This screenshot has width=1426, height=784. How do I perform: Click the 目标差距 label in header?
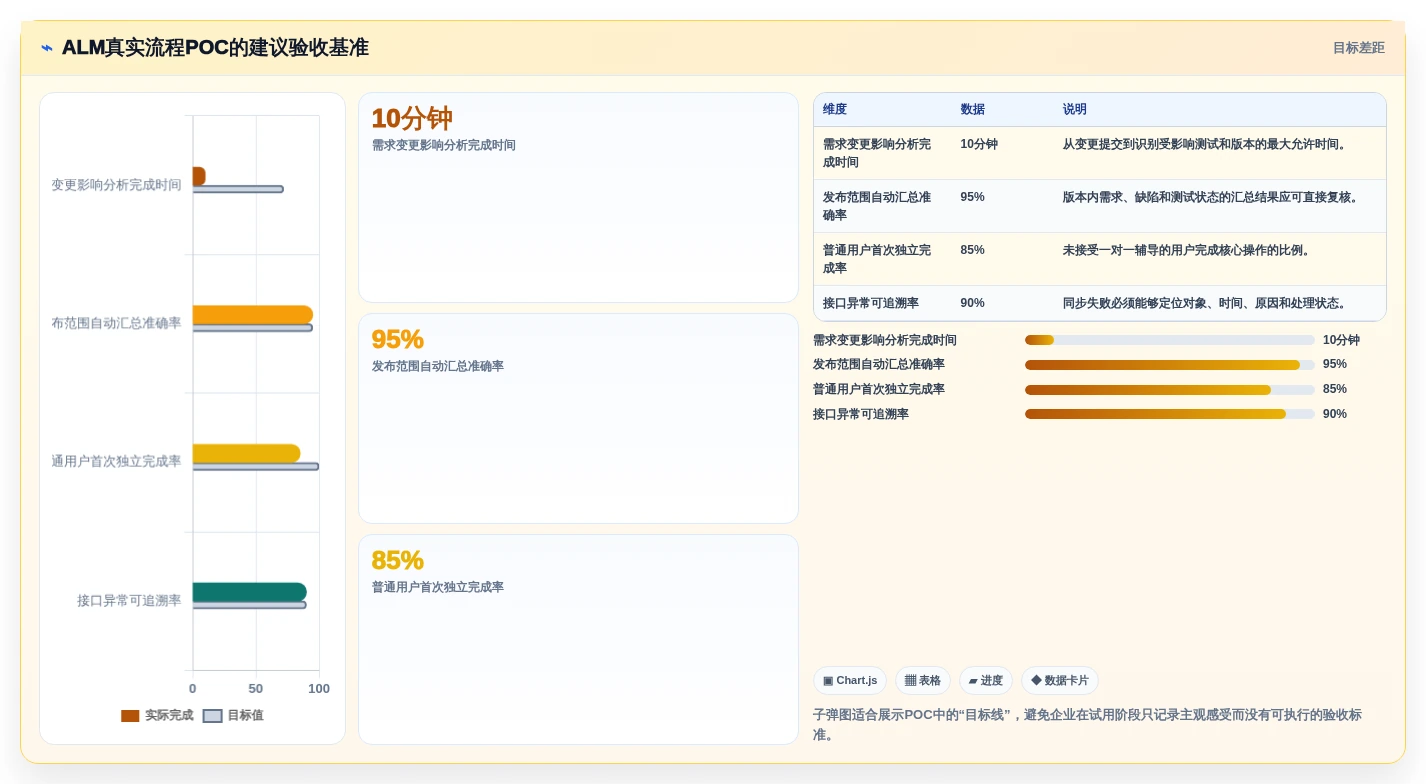pyautogui.click(x=1358, y=48)
